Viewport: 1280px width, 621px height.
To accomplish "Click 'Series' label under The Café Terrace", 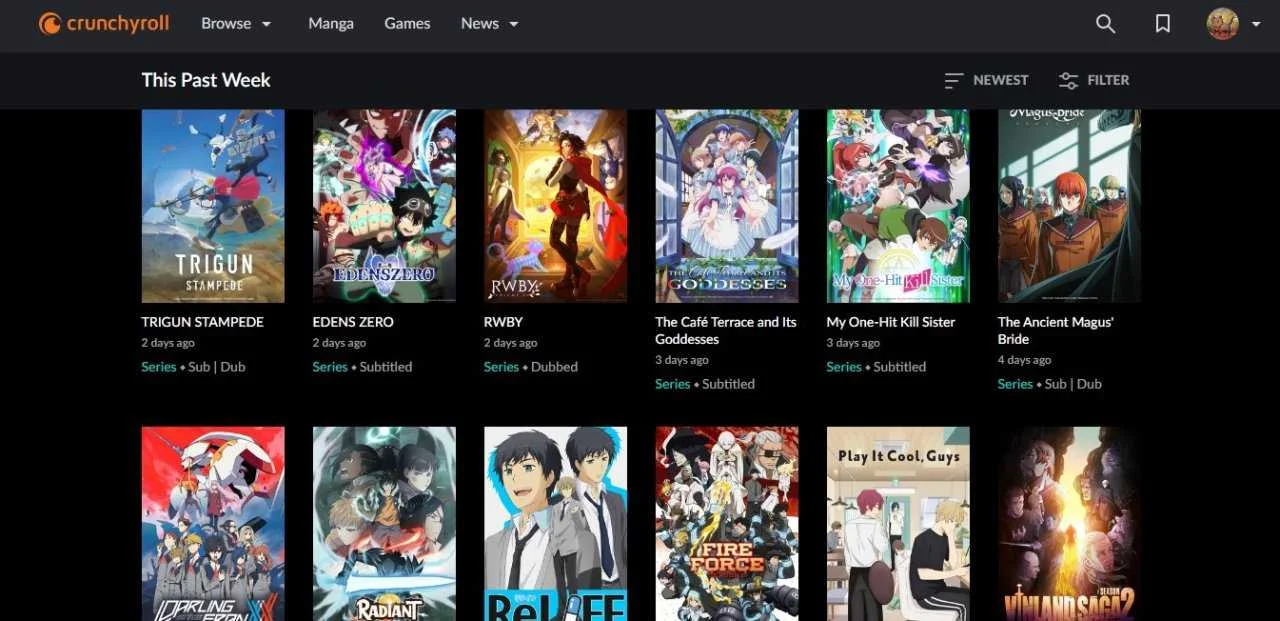I will (x=673, y=384).
